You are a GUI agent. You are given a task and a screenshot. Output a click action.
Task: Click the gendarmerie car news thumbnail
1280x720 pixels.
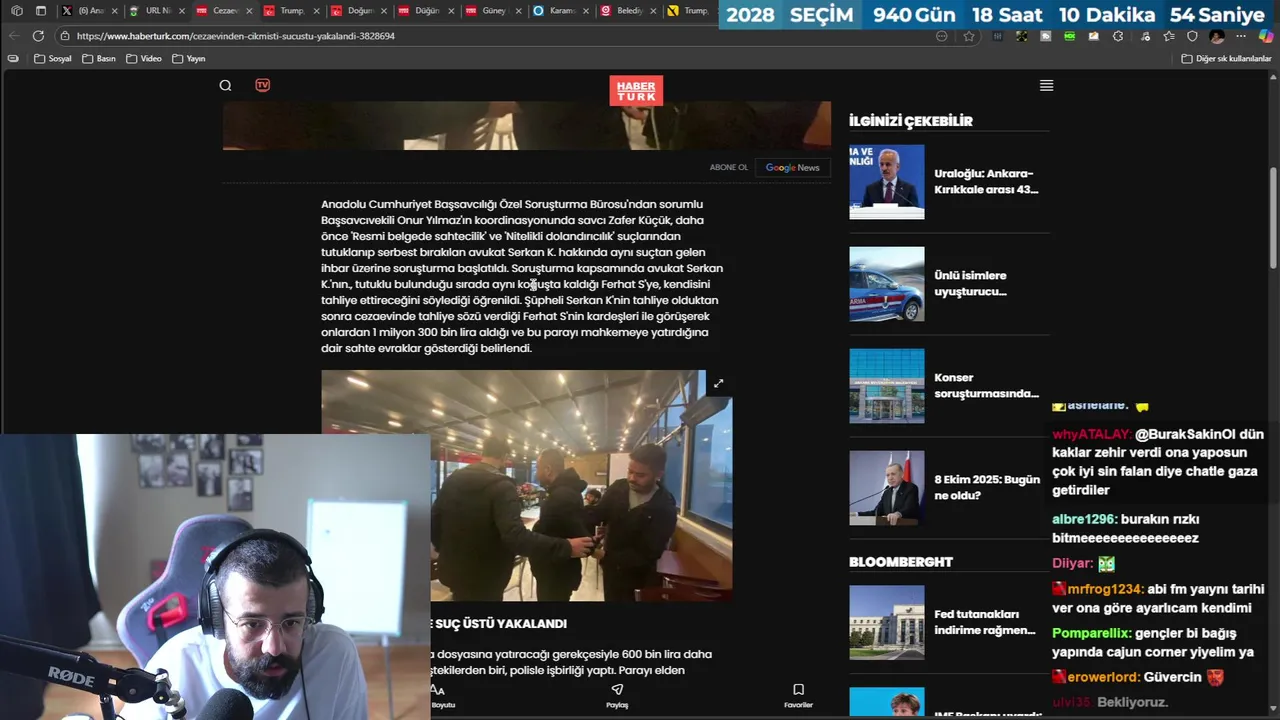click(x=886, y=284)
